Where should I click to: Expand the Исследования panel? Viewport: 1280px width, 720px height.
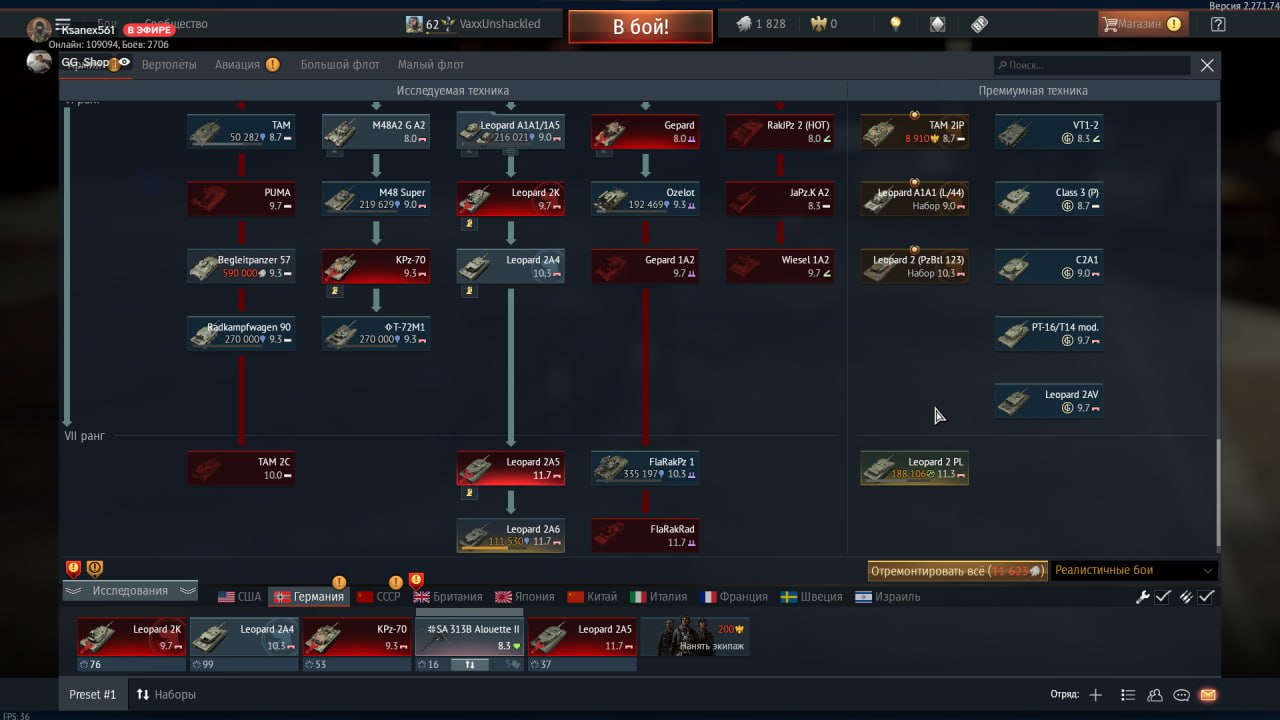click(x=130, y=591)
